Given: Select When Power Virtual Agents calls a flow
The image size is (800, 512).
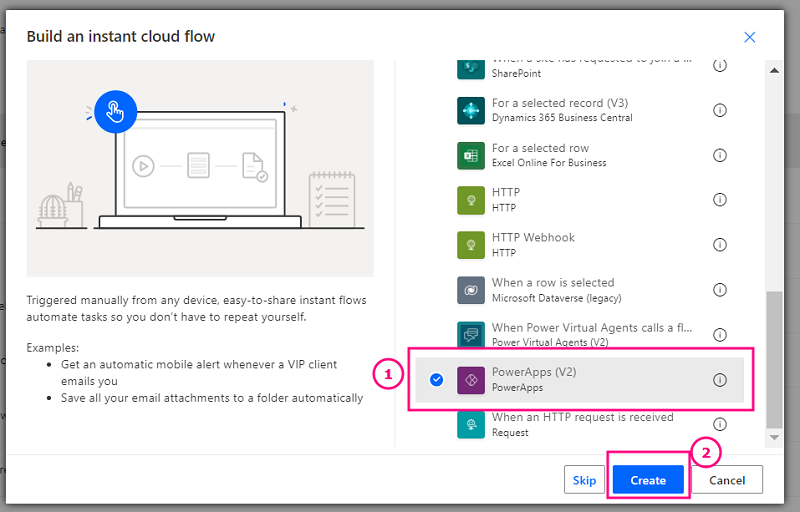Looking at the screenshot, I should [592, 327].
